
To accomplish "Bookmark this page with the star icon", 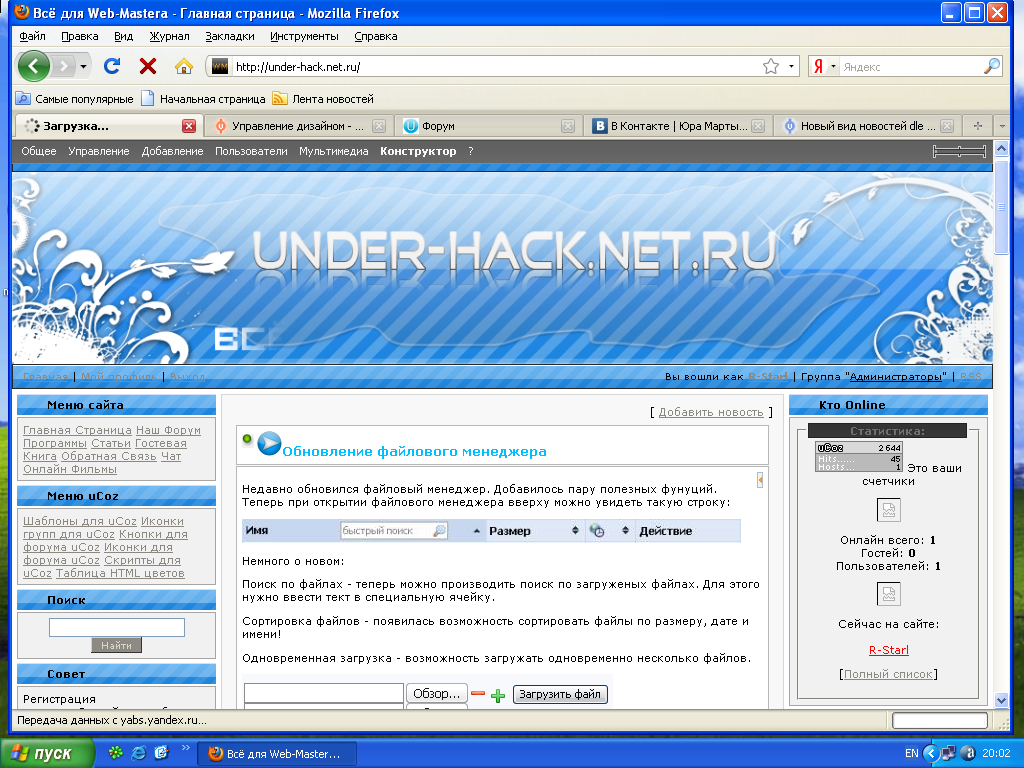I will (x=771, y=67).
